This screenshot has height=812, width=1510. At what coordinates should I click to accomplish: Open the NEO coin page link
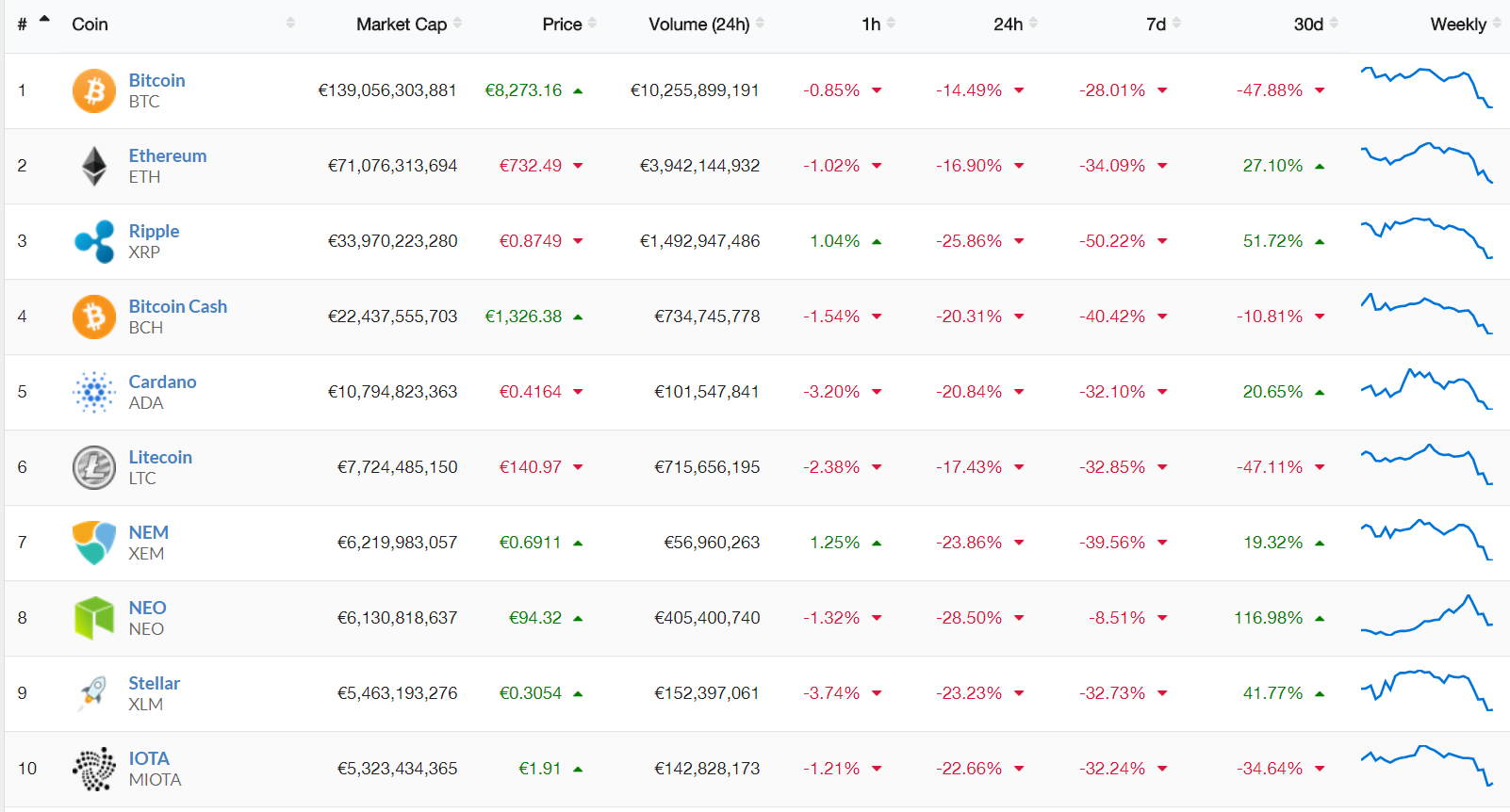[x=147, y=609]
